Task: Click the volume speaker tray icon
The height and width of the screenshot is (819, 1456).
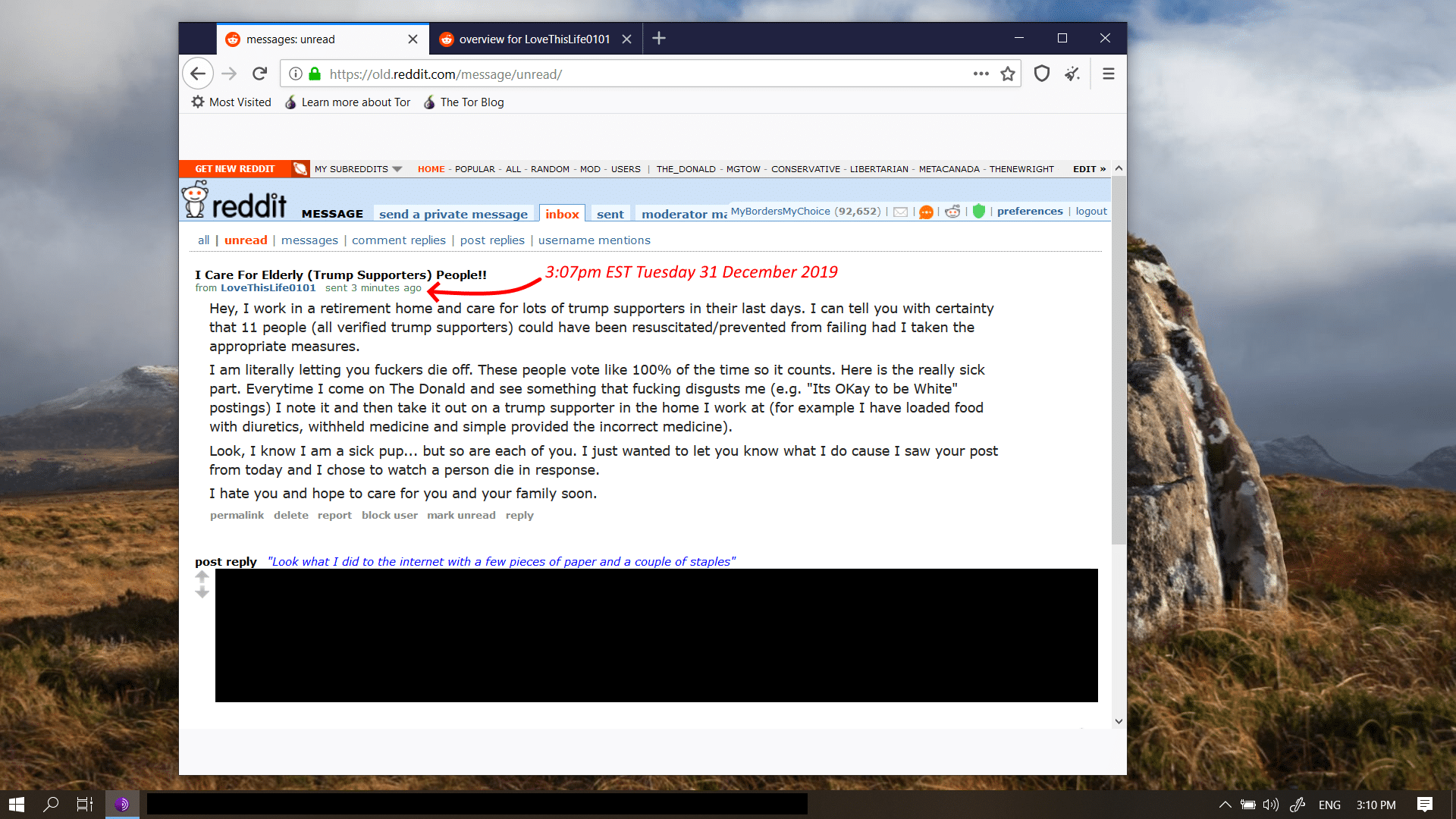Action: pyautogui.click(x=1271, y=805)
